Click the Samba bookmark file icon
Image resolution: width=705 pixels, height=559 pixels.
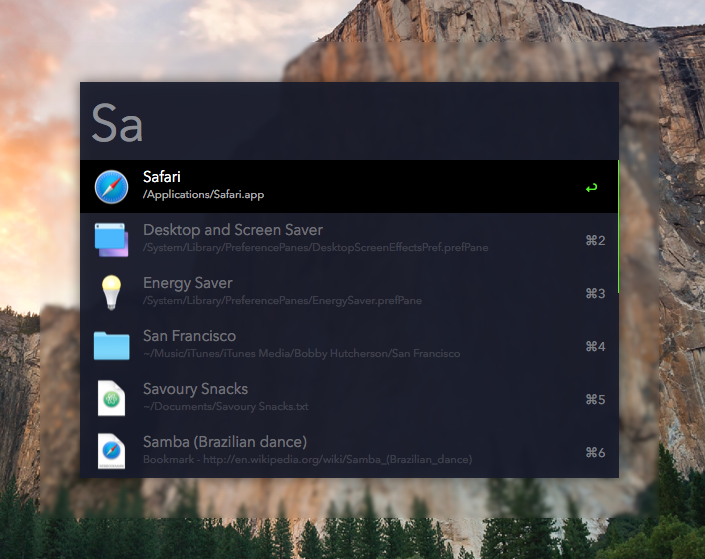112,451
